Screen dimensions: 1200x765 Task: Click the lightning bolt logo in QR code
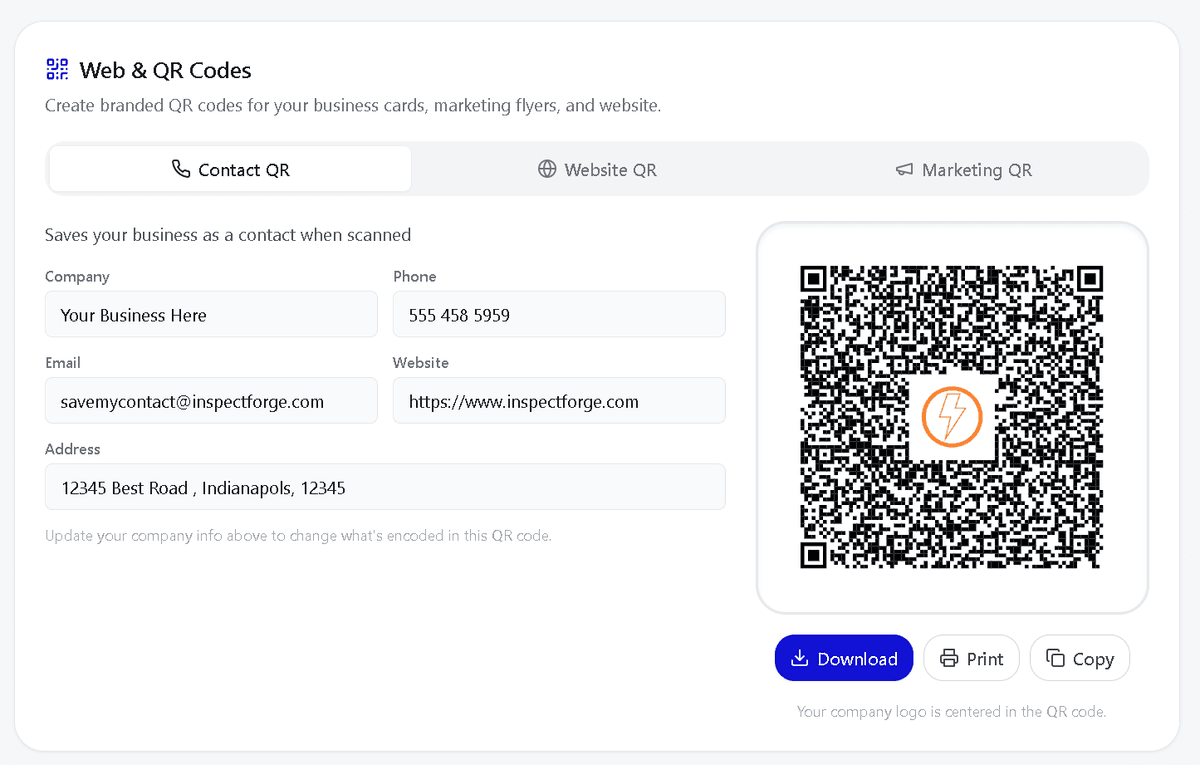951,416
